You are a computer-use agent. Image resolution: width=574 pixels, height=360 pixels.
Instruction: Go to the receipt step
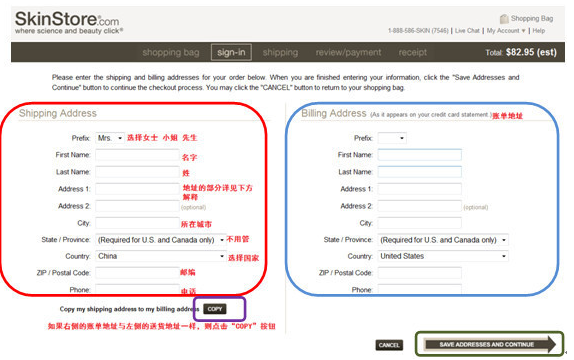pyautogui.click(x=413, y=52)
